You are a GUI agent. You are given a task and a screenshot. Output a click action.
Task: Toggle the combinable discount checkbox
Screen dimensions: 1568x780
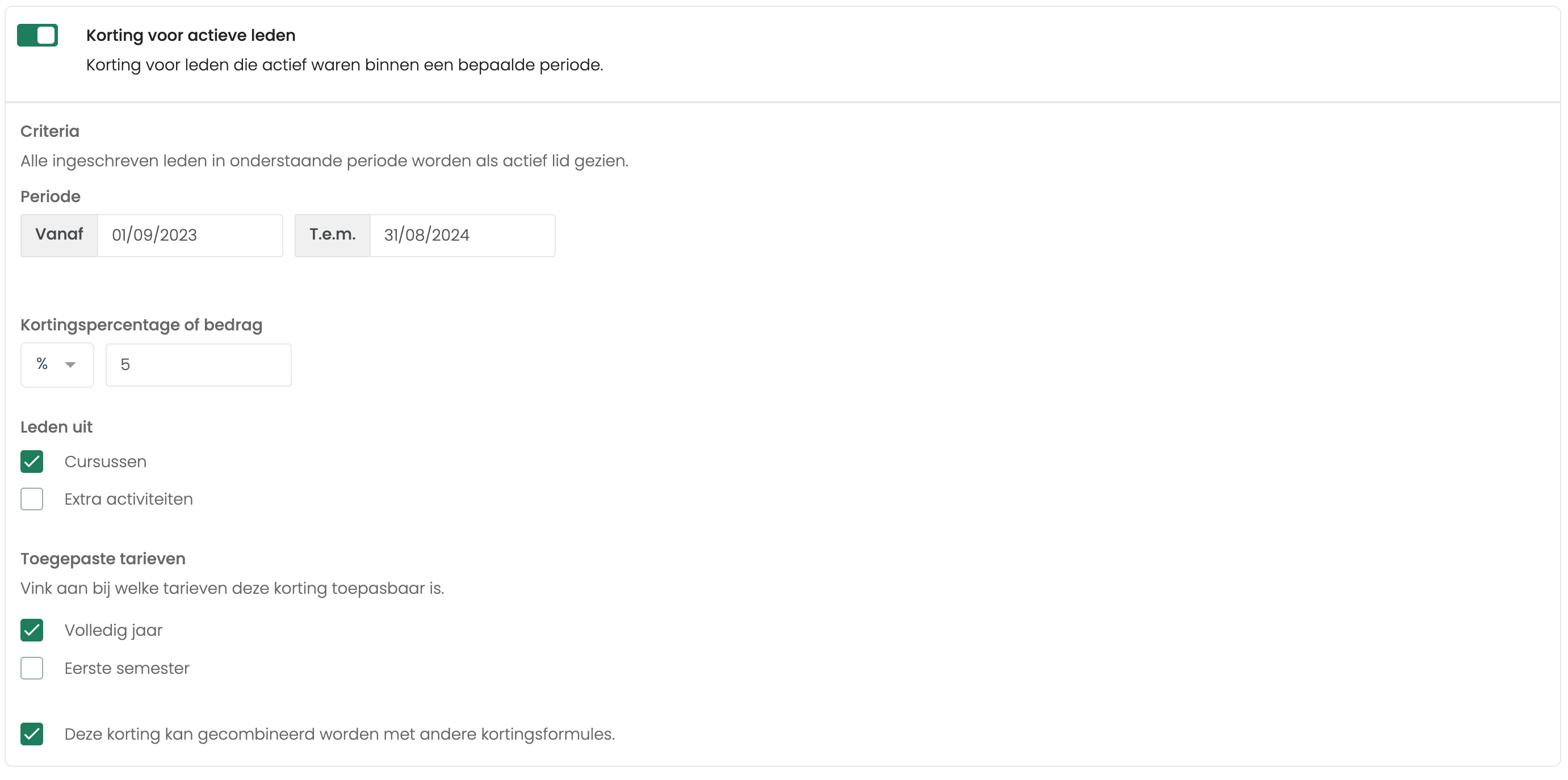(x=32, y=735)
